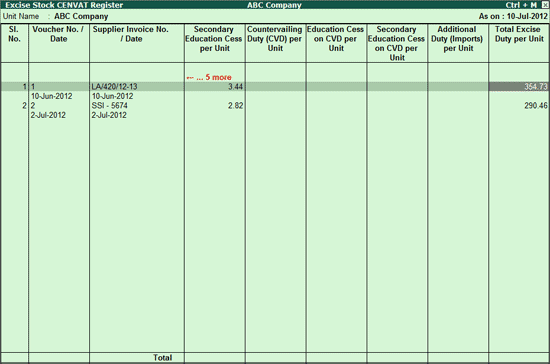
Task: Click the 'Sl. No.' column header
Action: pos(14,34)
